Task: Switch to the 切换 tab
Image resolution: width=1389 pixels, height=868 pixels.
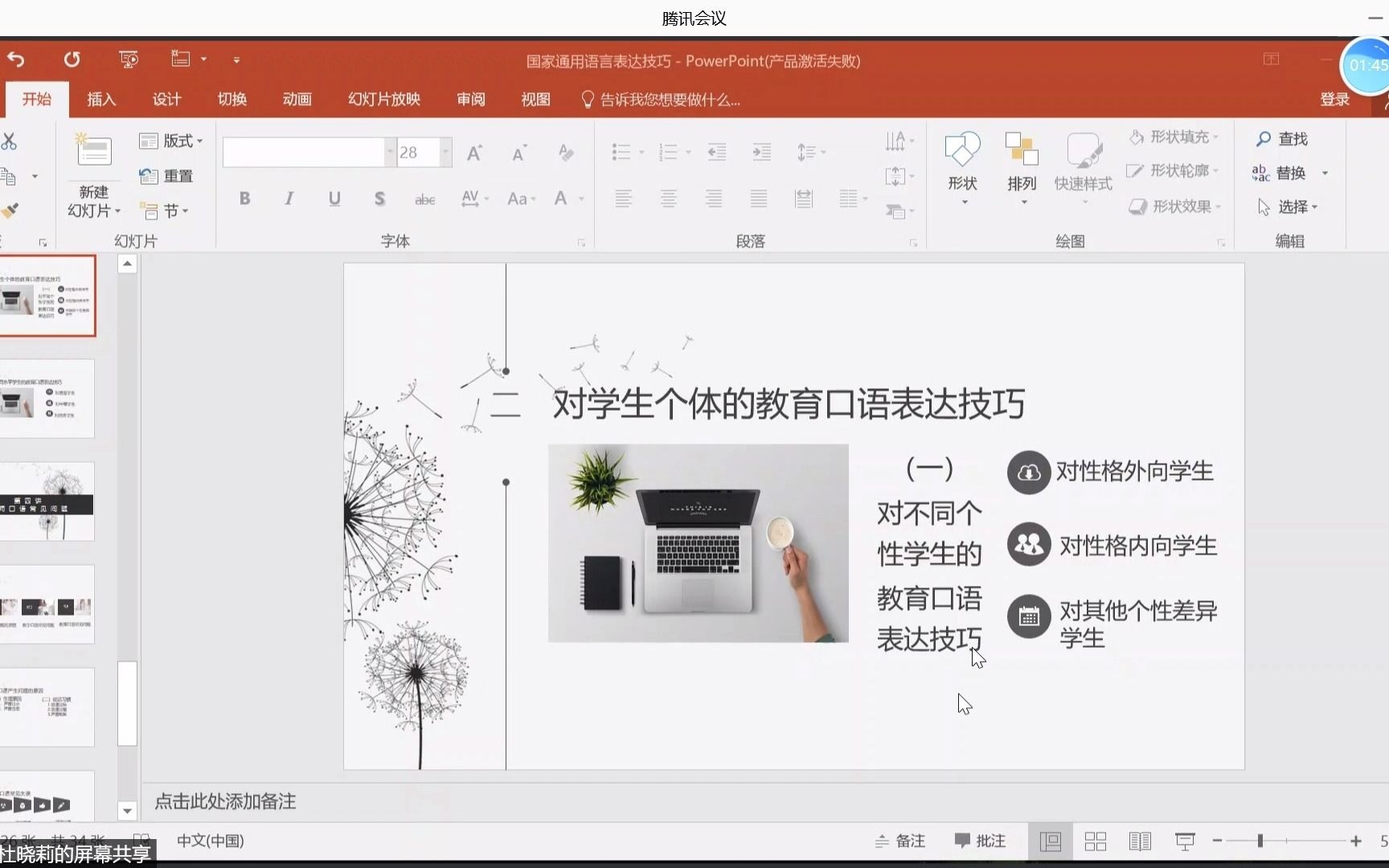Action: pyautogui.click(x=231, y=100)
